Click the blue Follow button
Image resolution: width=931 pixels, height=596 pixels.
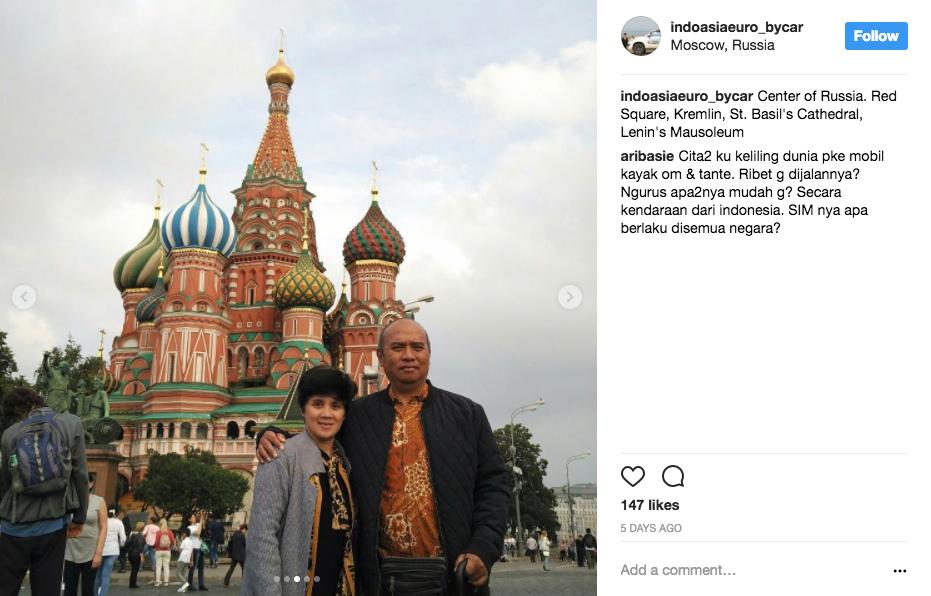[x=876, y=36]
